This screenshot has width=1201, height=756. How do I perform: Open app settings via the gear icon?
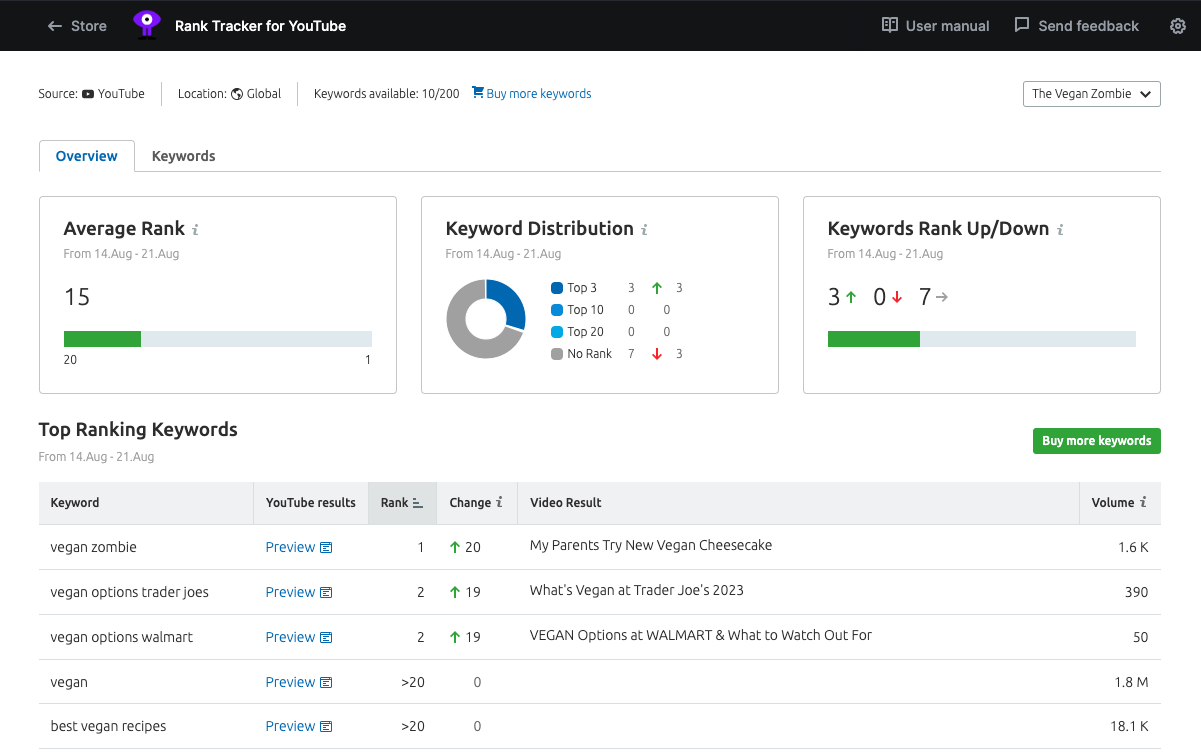pyautogui.click(x=1178, y=26)
